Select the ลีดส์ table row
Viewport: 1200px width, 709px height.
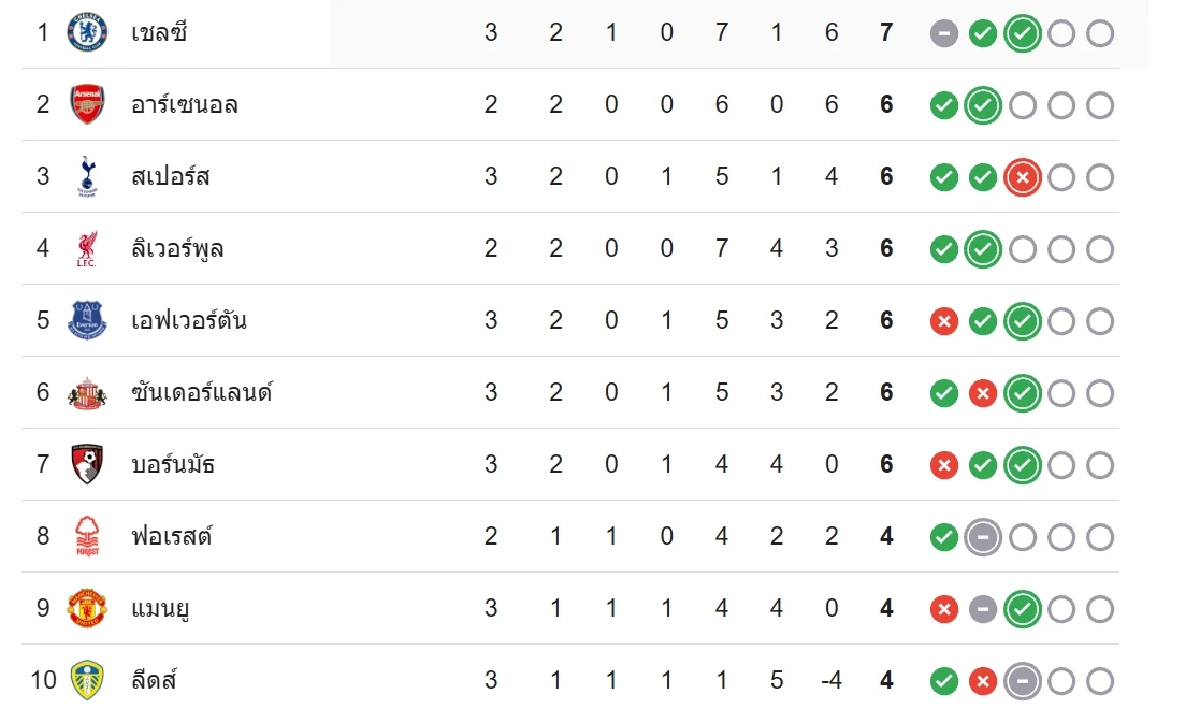tap(570, 681)
